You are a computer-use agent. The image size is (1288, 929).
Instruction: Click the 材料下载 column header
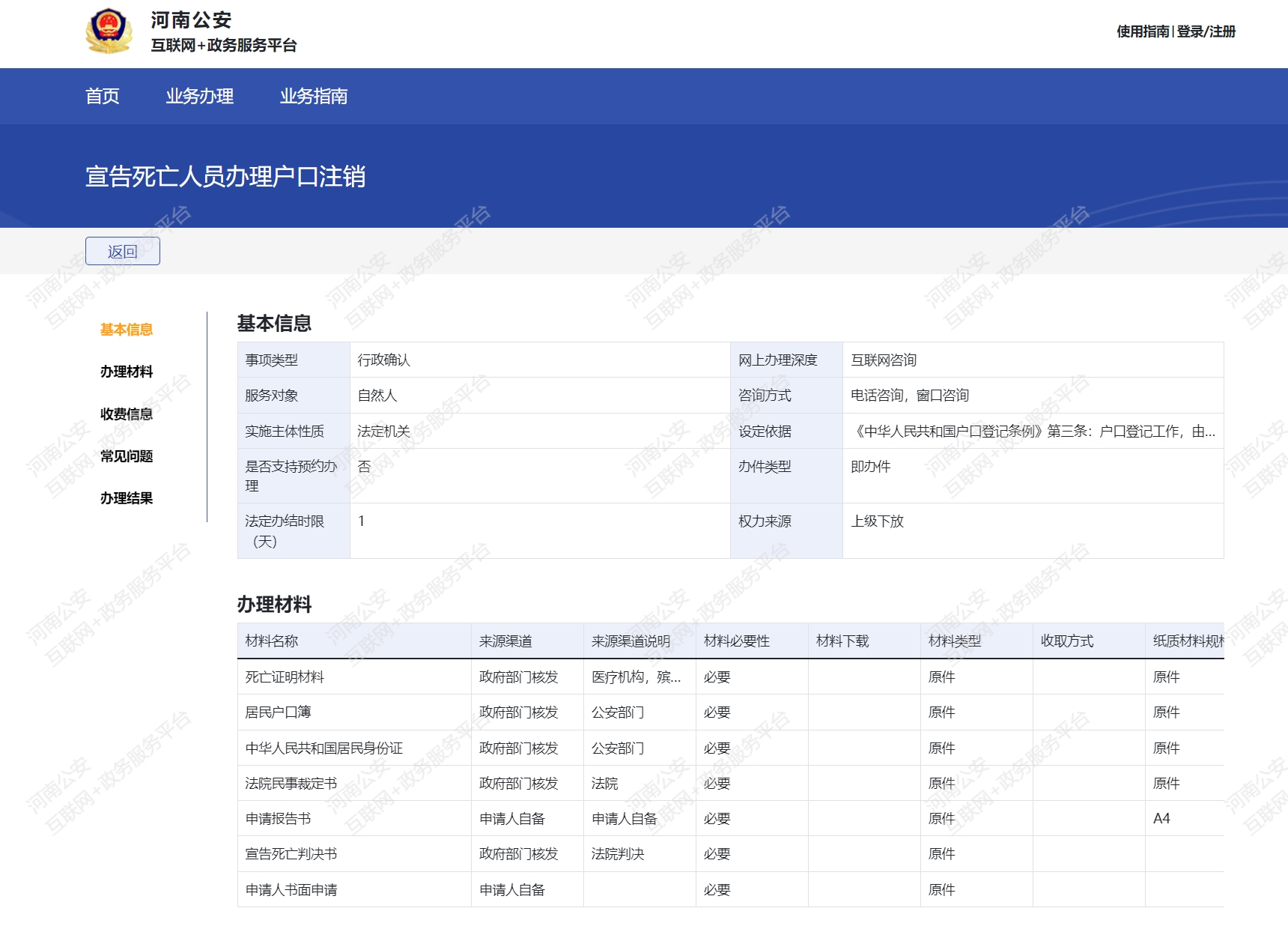point(842,641)
